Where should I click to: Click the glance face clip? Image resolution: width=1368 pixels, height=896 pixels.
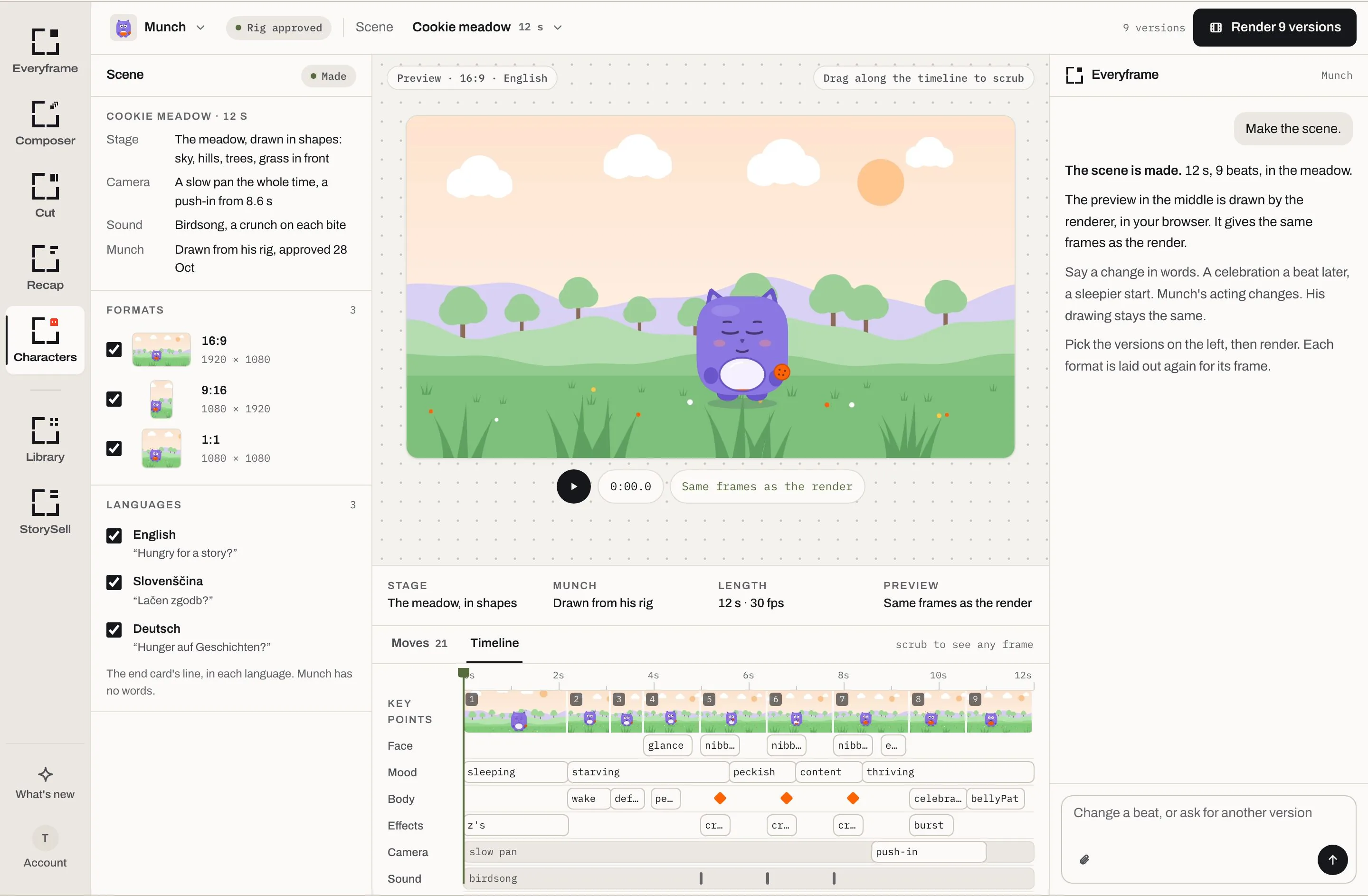[667, 745]
